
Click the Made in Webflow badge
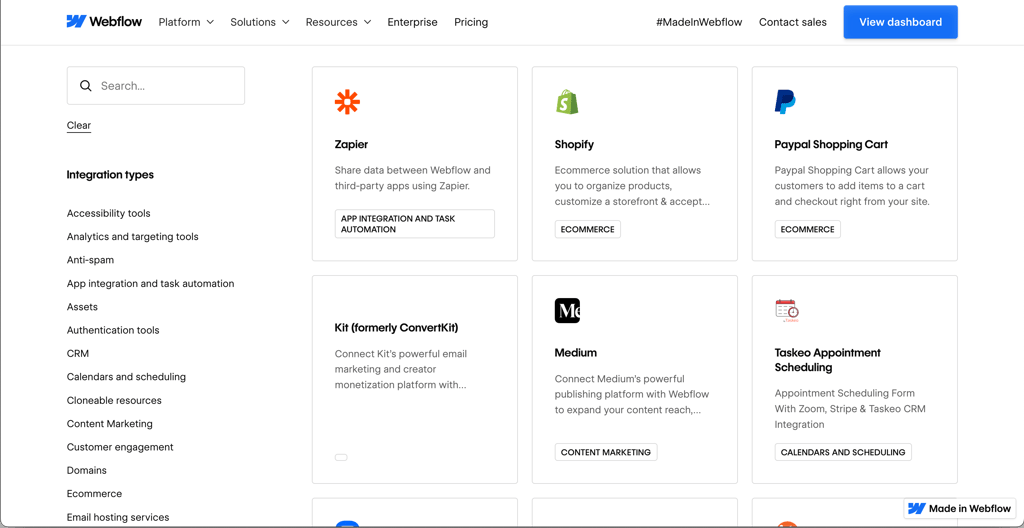(x=960, y=508)
